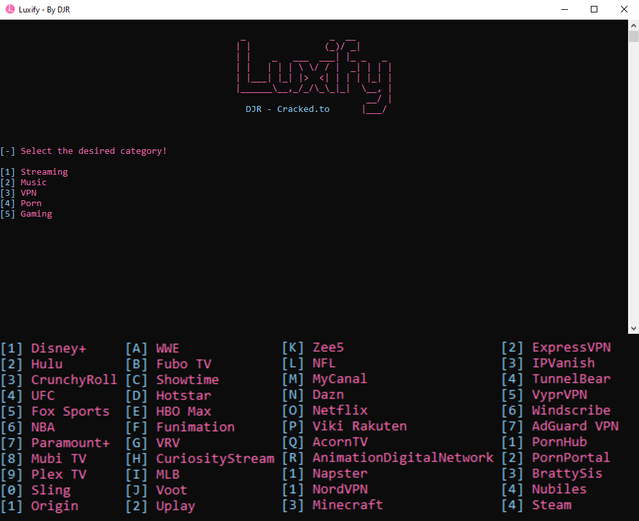Choose the Gaming category entry

click(x=26, y=214)
